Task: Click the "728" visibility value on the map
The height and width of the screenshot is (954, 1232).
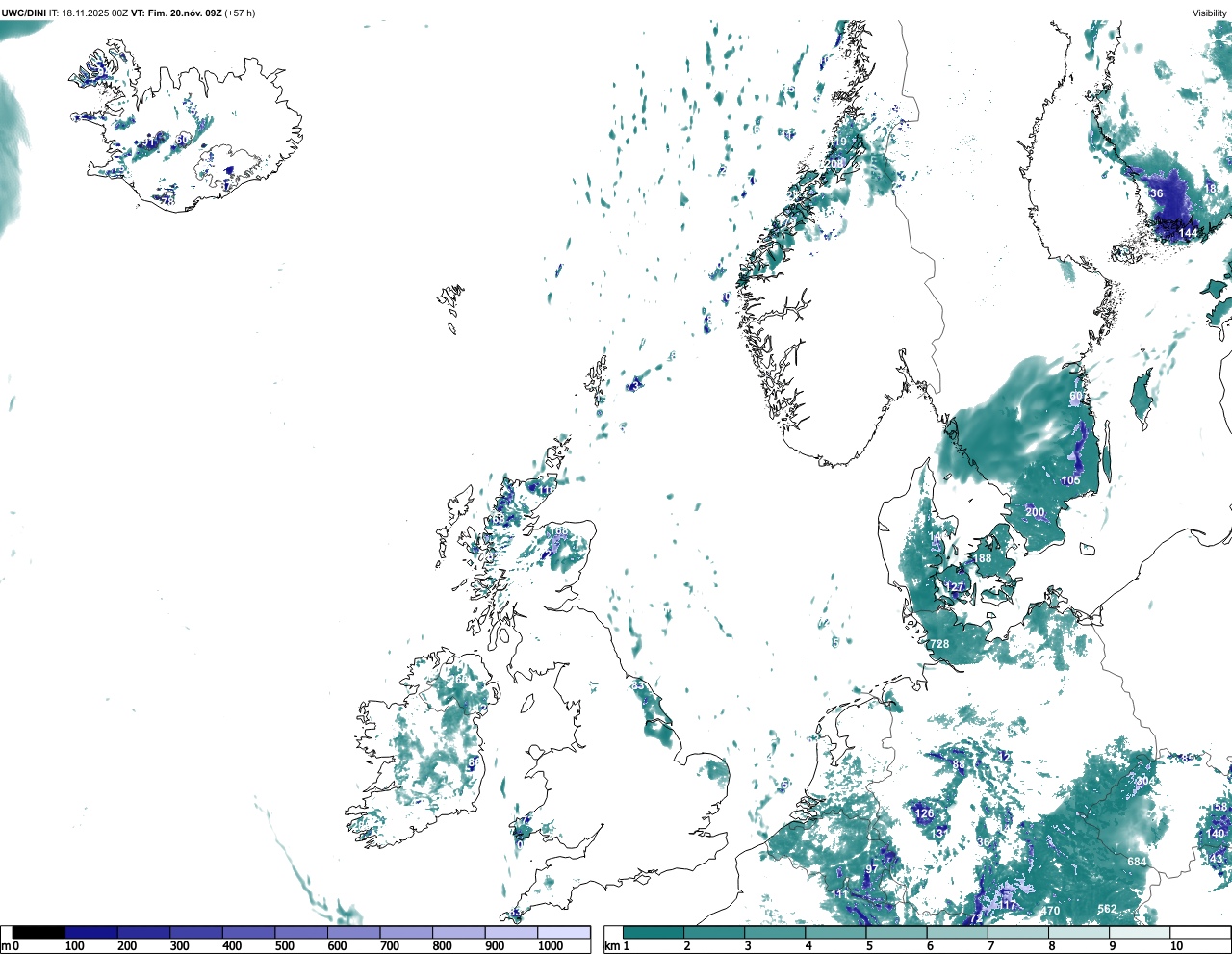Action: click(x=939, y=644)
